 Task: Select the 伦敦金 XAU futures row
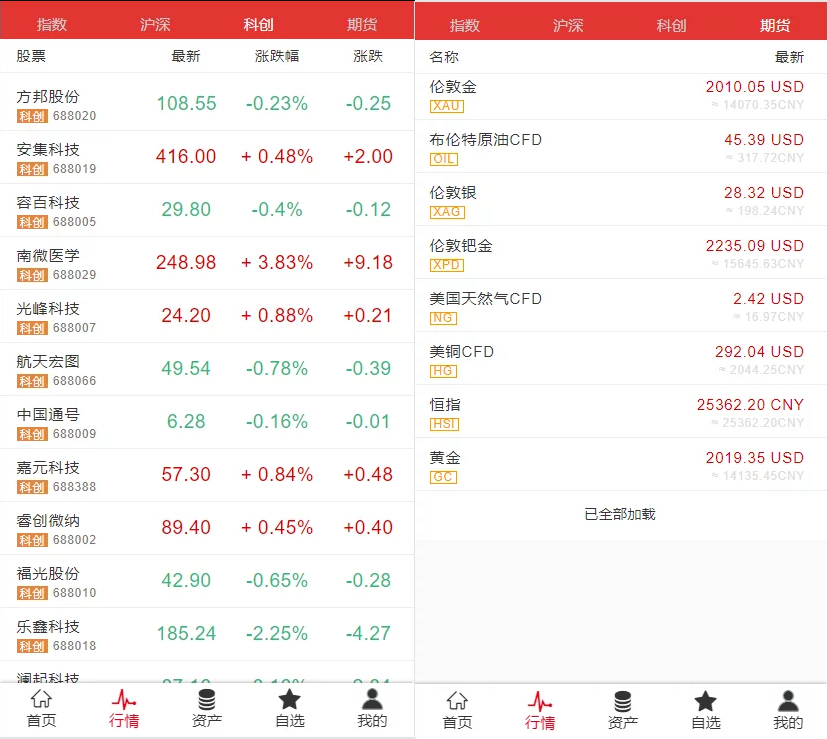620,96
